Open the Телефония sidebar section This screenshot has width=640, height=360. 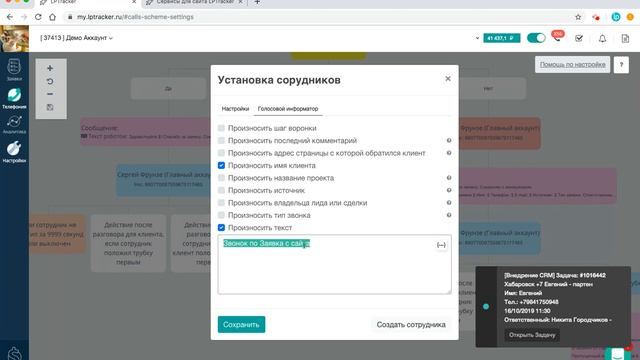[x=14, y=99]
